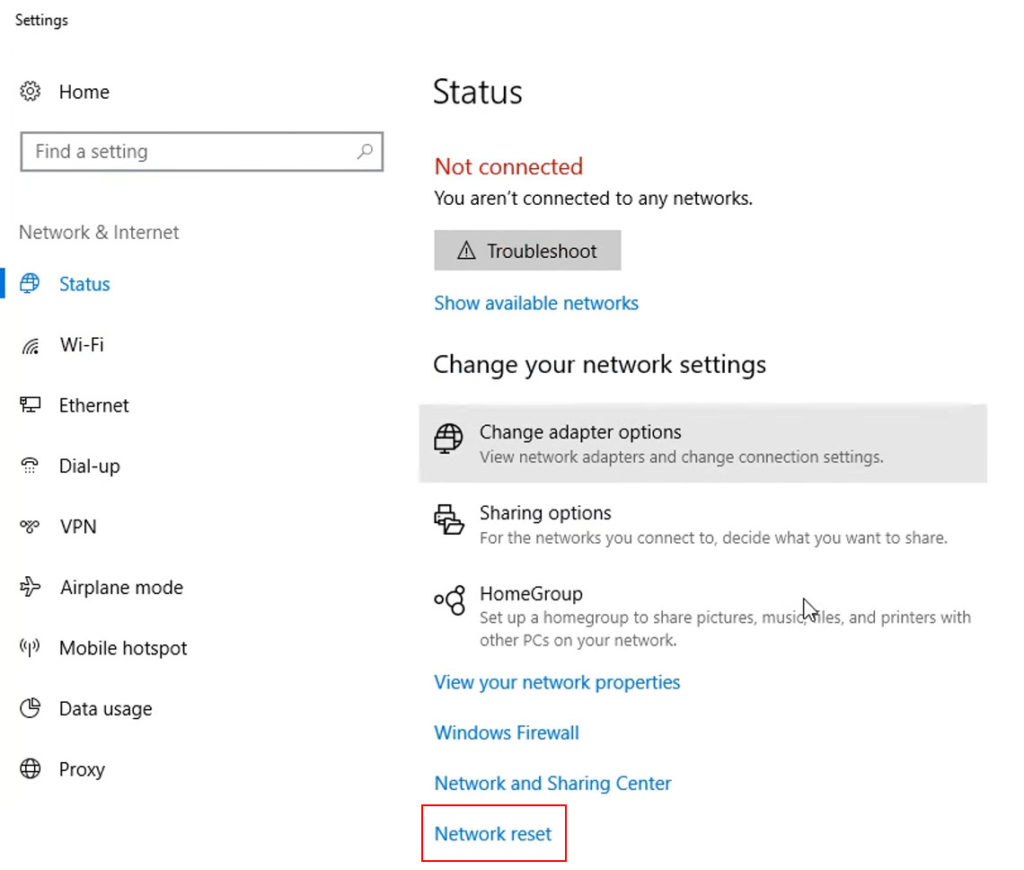1024x870 pixels.
Task: Select the Status entry in the sidebar
Action: coord(84,283)
